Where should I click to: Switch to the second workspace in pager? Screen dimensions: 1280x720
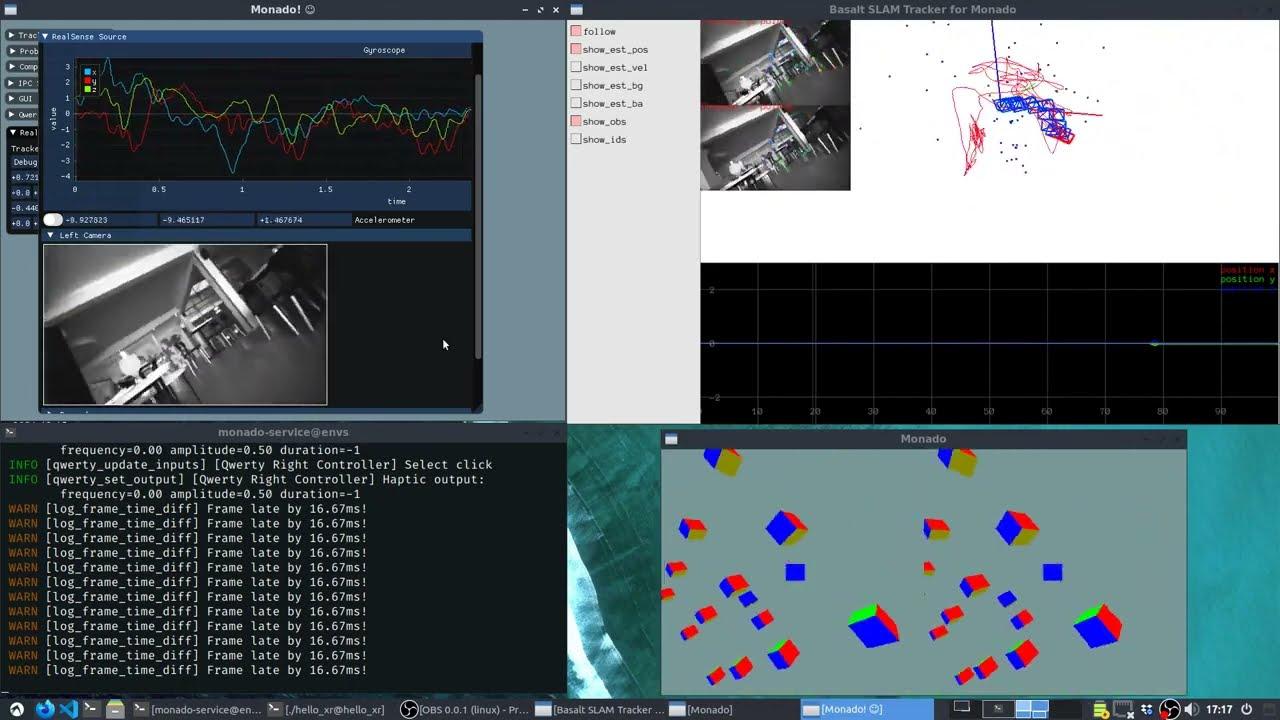[x=998, y=708]
